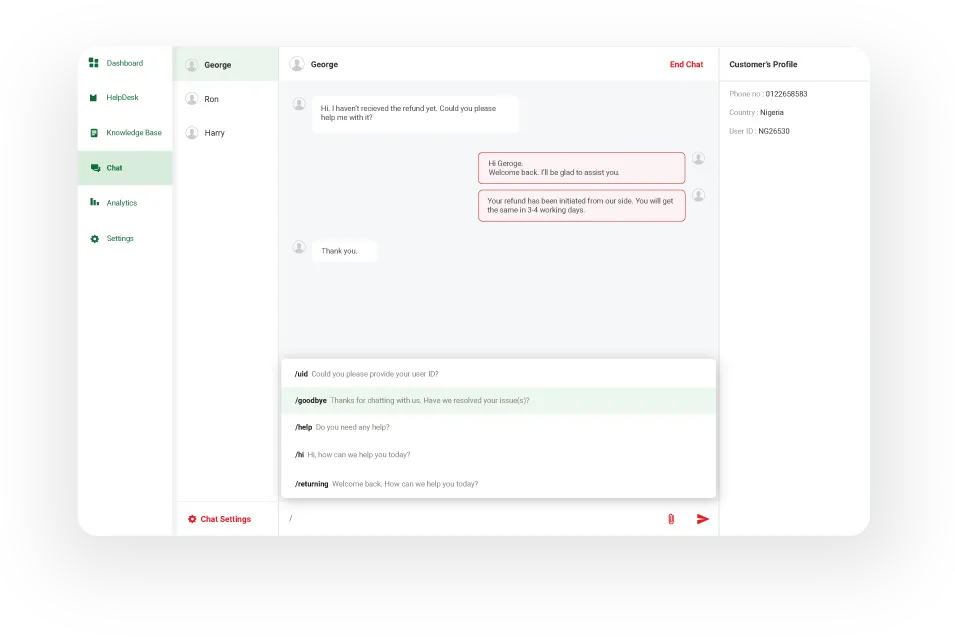955x637 pixels.
Task: Select the Chat bubbles icon in sidebar
Action: click(95, 167)
